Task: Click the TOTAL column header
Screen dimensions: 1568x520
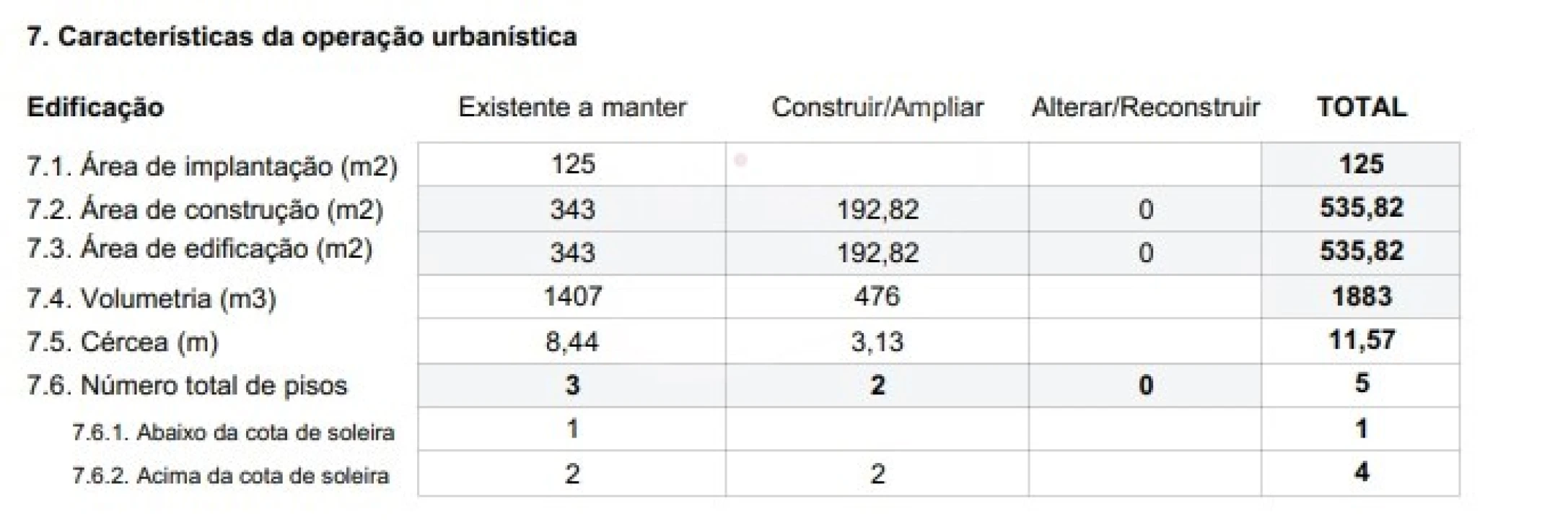Action: (1361, 108)
